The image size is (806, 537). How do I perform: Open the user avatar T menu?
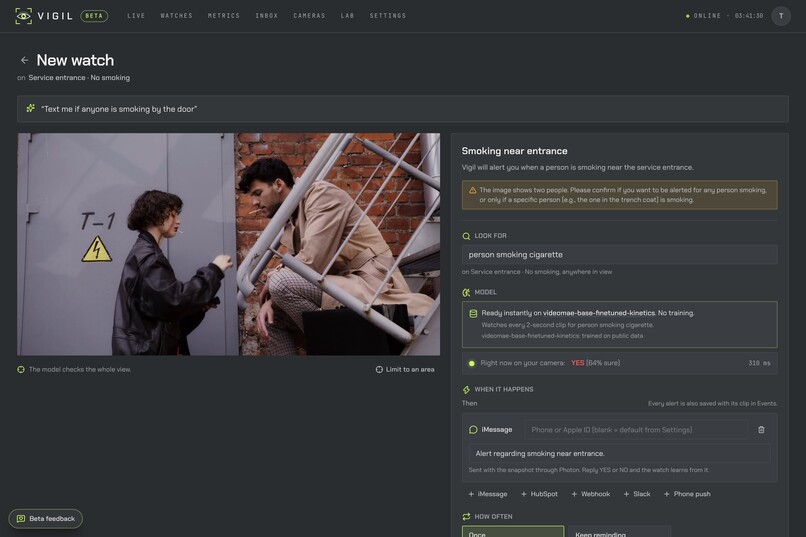coord(781,16)
